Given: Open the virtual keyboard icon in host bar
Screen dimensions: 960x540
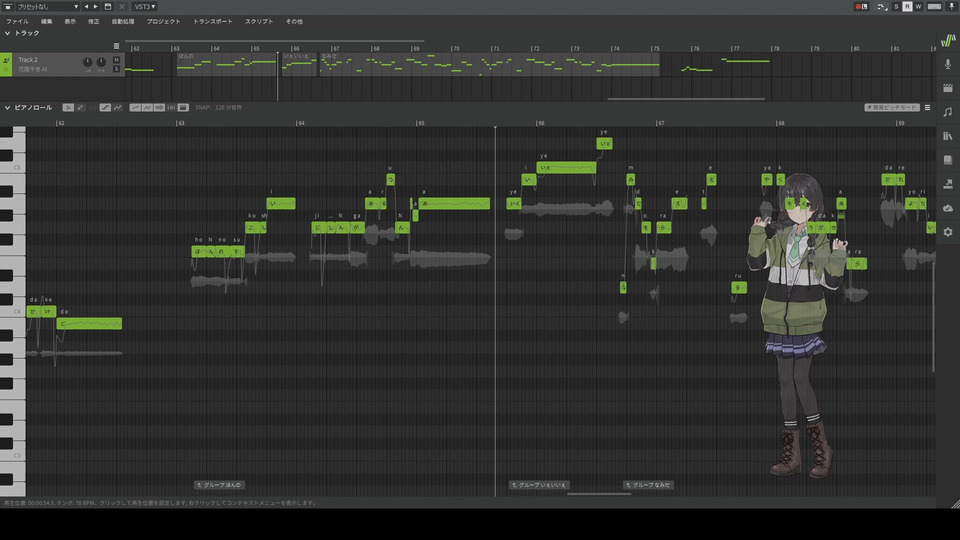Looking at the screenshot, I should [x=934, y=7].
